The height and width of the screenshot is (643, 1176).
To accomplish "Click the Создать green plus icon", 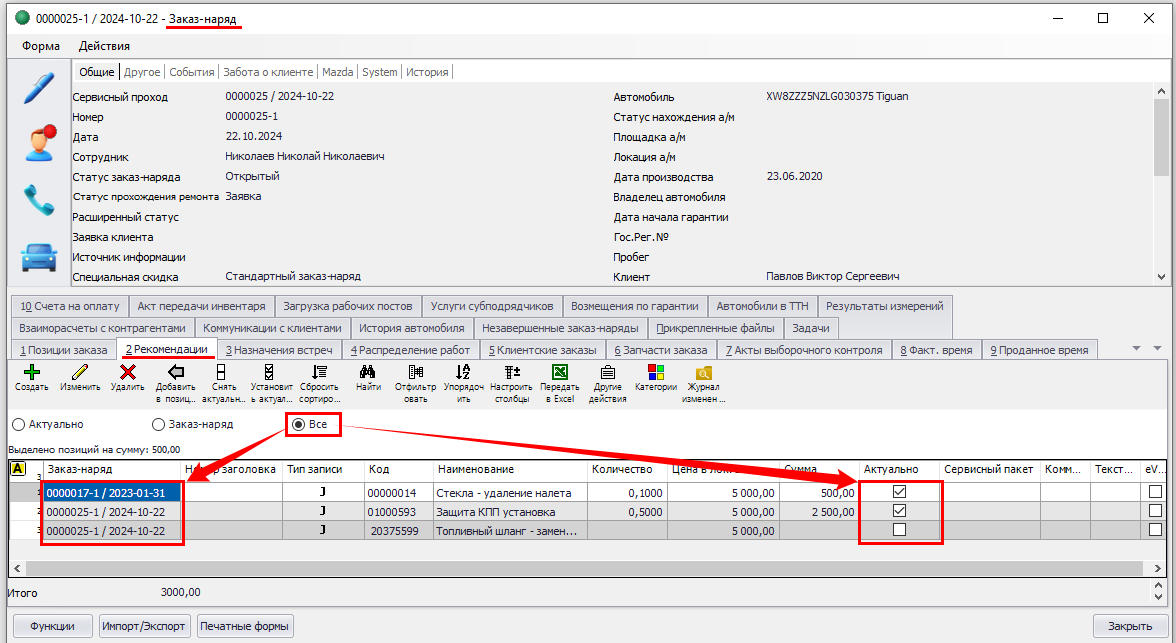I will click(32, 372).
